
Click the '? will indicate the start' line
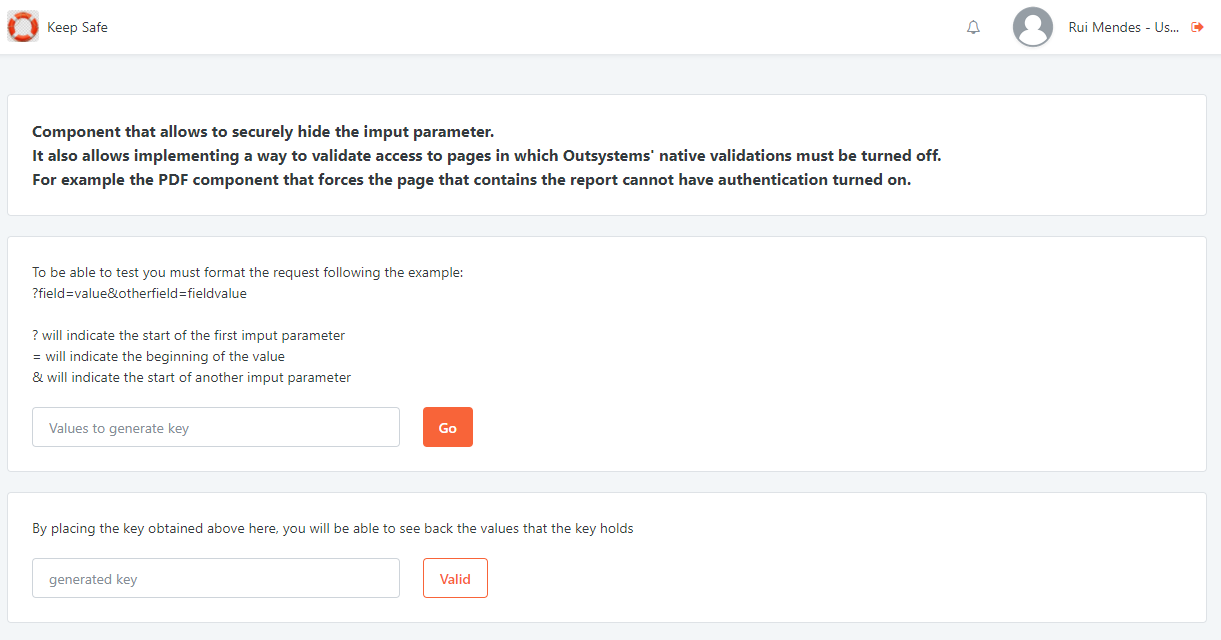[x=188, y=336]
